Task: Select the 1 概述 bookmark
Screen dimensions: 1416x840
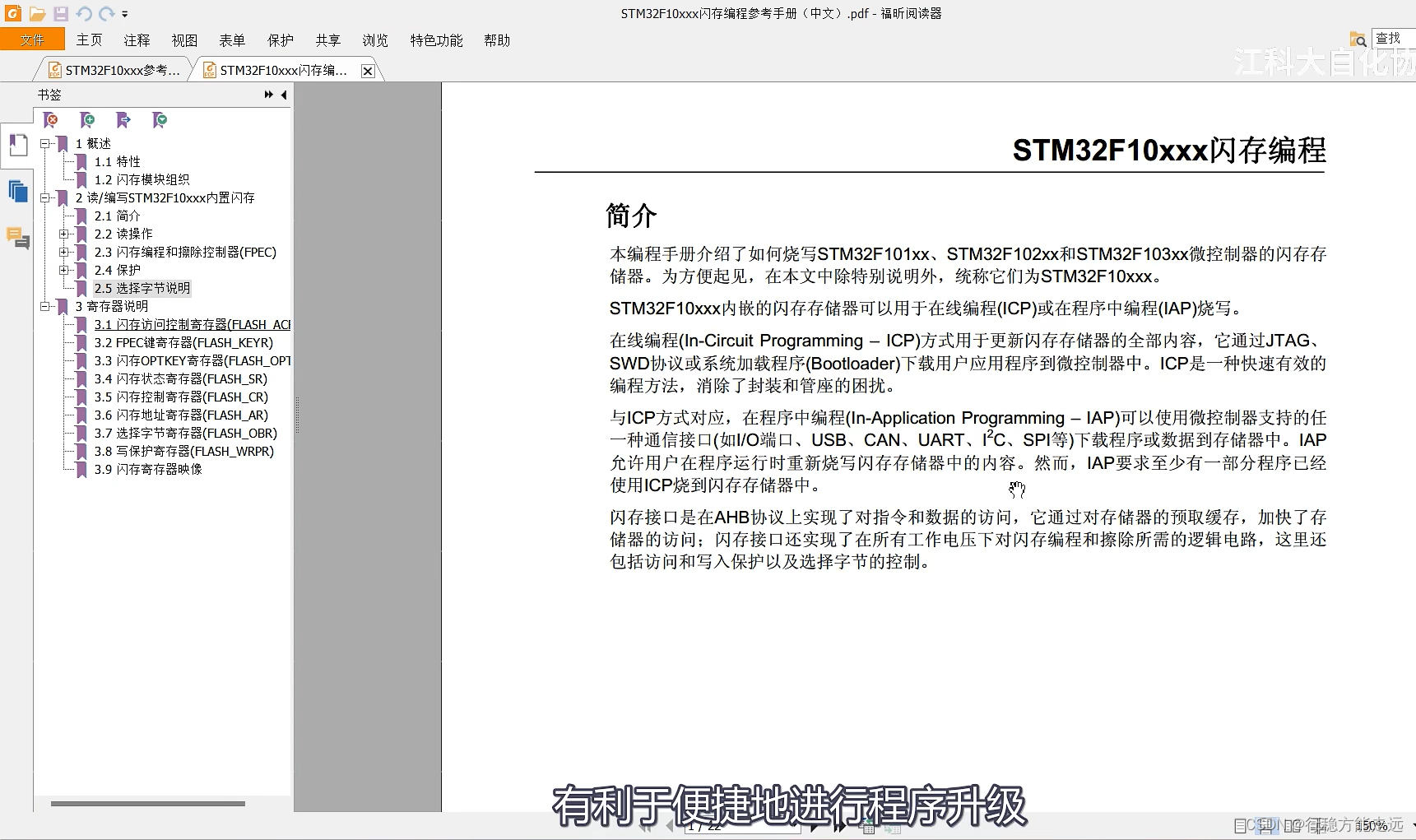Action: [x=93, y=143]
